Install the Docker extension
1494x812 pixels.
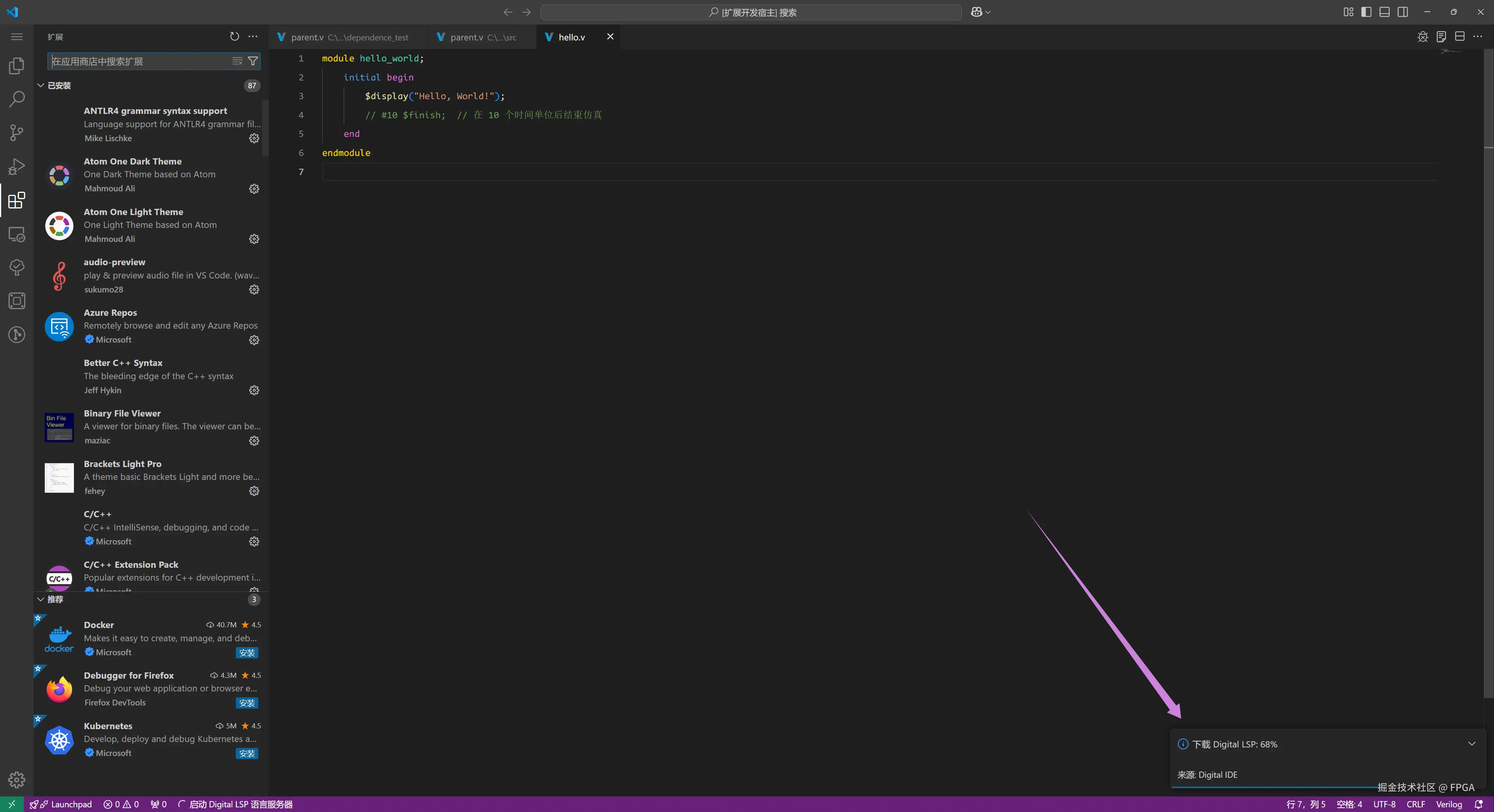(x=247, y=653)
